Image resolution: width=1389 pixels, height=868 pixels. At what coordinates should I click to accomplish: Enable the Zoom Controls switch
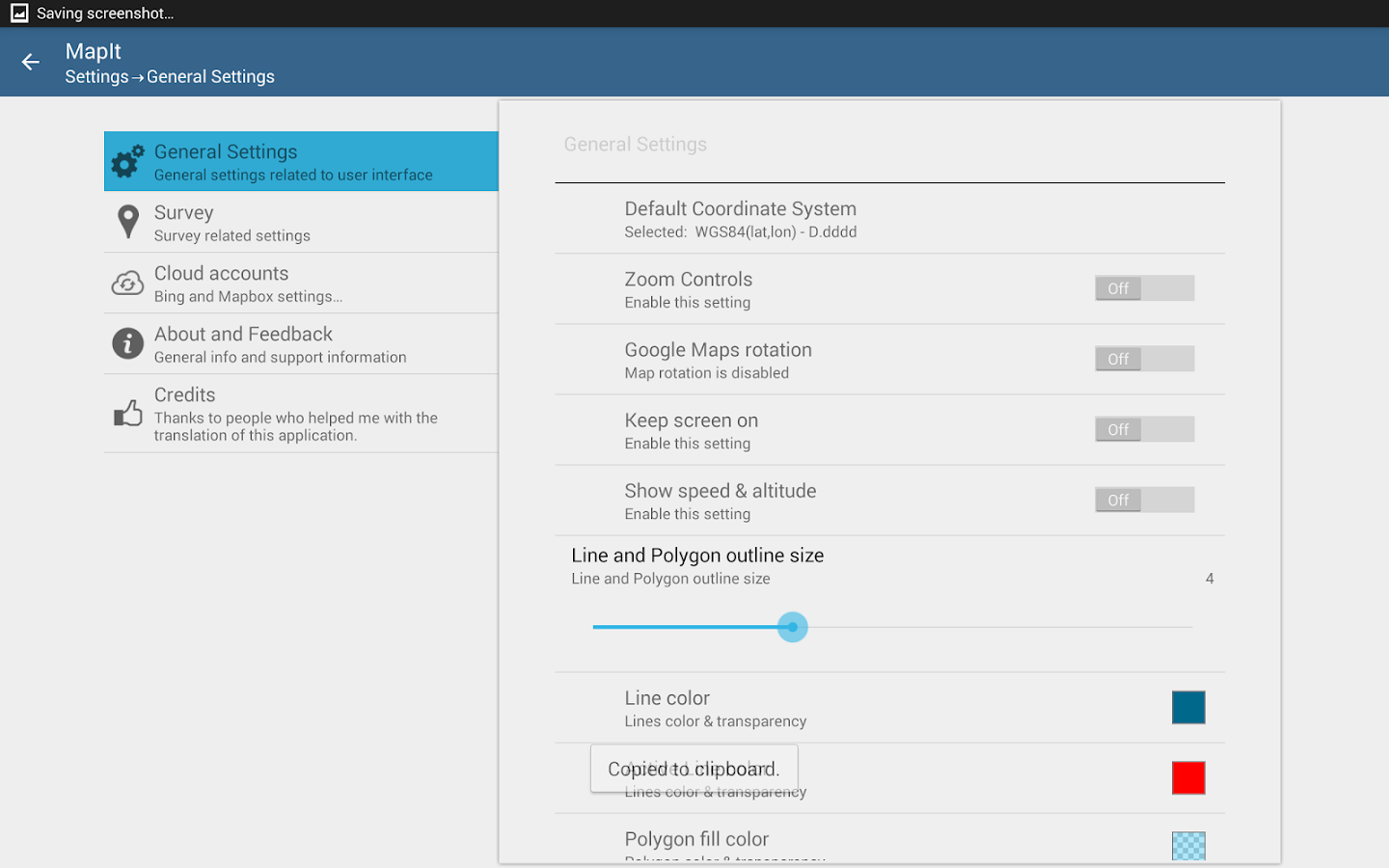pyautogui.click(x=1144, y=288)
